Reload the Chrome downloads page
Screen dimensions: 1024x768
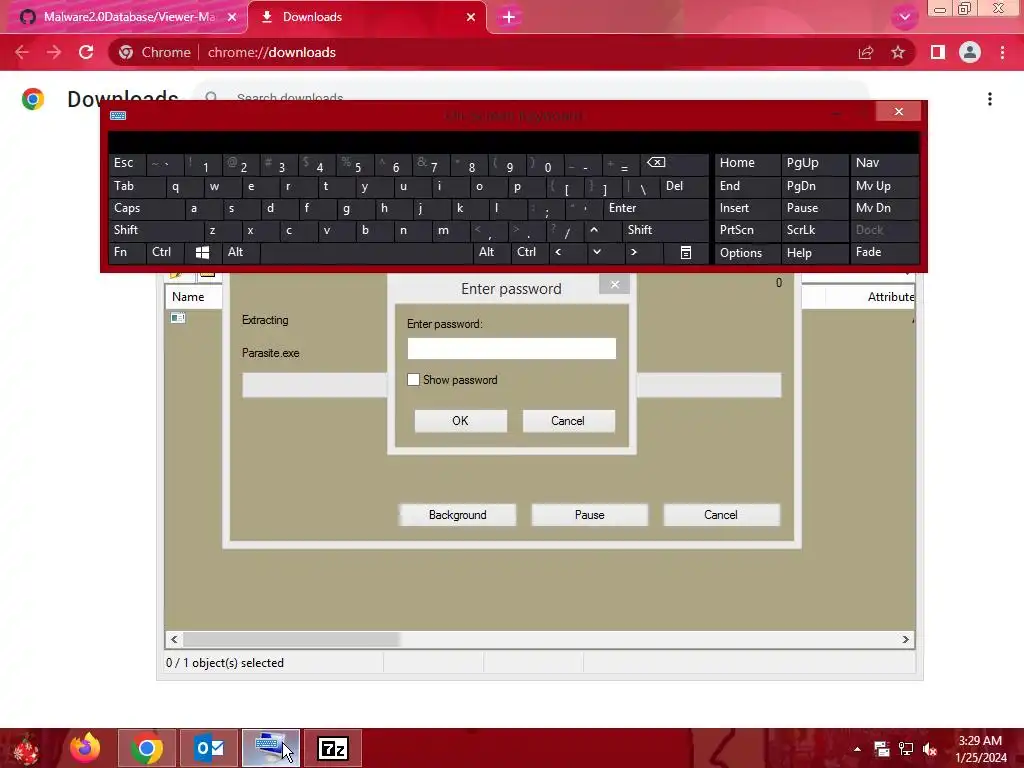point(86,52)
